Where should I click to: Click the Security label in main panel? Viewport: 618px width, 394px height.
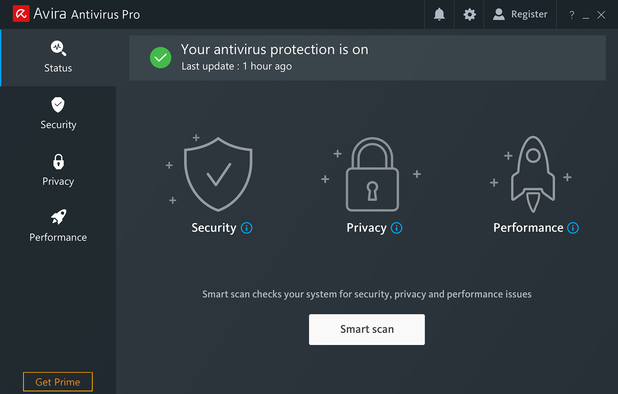click(x=214, y=228)
